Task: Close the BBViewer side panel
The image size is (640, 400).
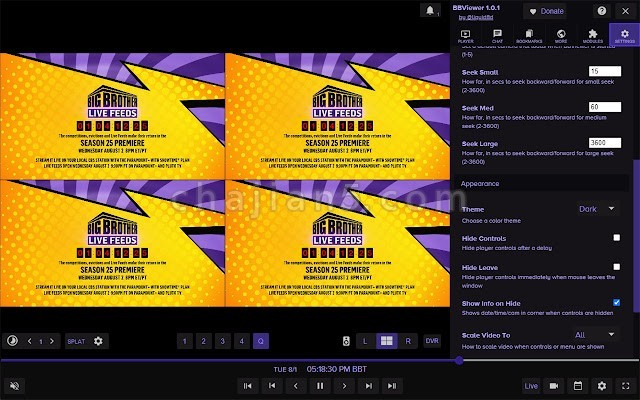Action: click(626, 11)
